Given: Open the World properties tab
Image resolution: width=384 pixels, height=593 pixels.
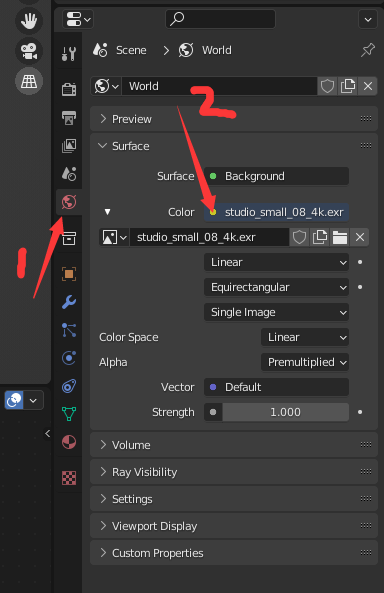Looking at the screenshot, I should (69, 202).
